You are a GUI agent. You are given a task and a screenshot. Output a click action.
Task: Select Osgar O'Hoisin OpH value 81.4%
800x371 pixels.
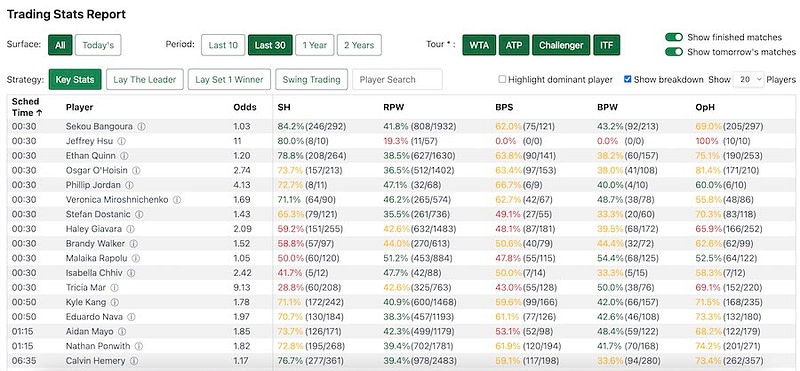point(708,170)
